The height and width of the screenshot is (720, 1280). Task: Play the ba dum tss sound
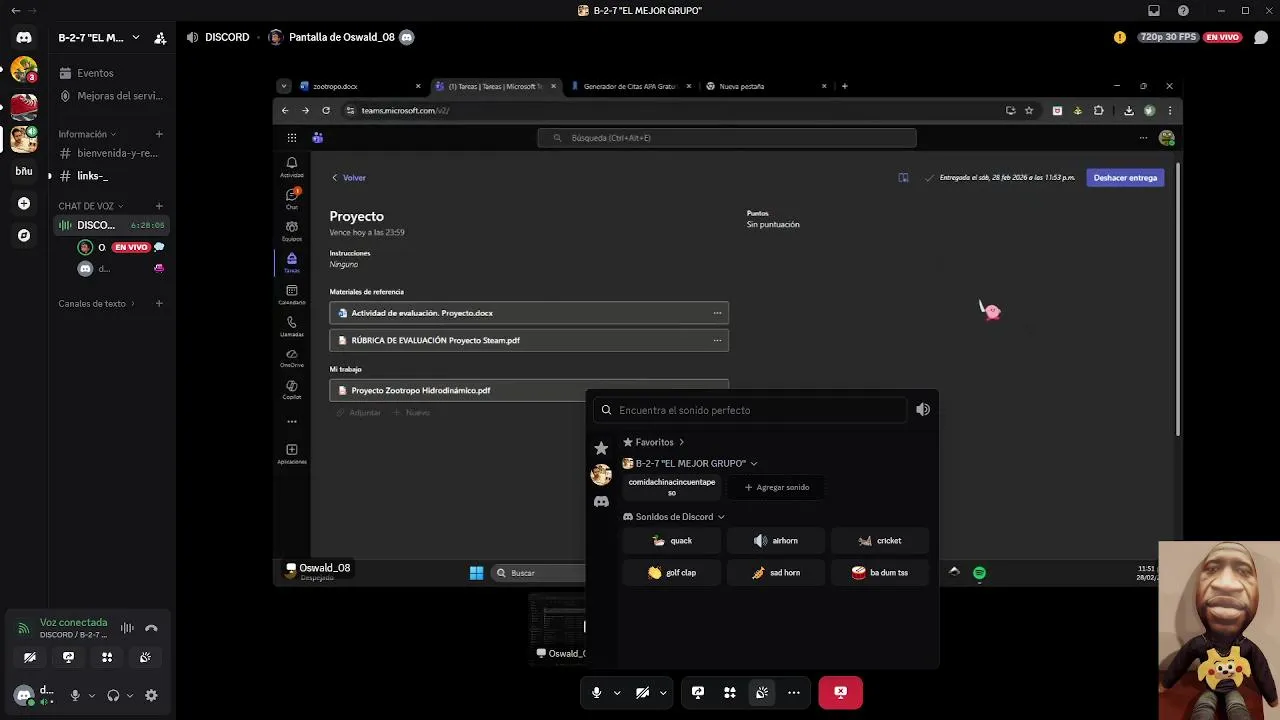tap(880, 573)
